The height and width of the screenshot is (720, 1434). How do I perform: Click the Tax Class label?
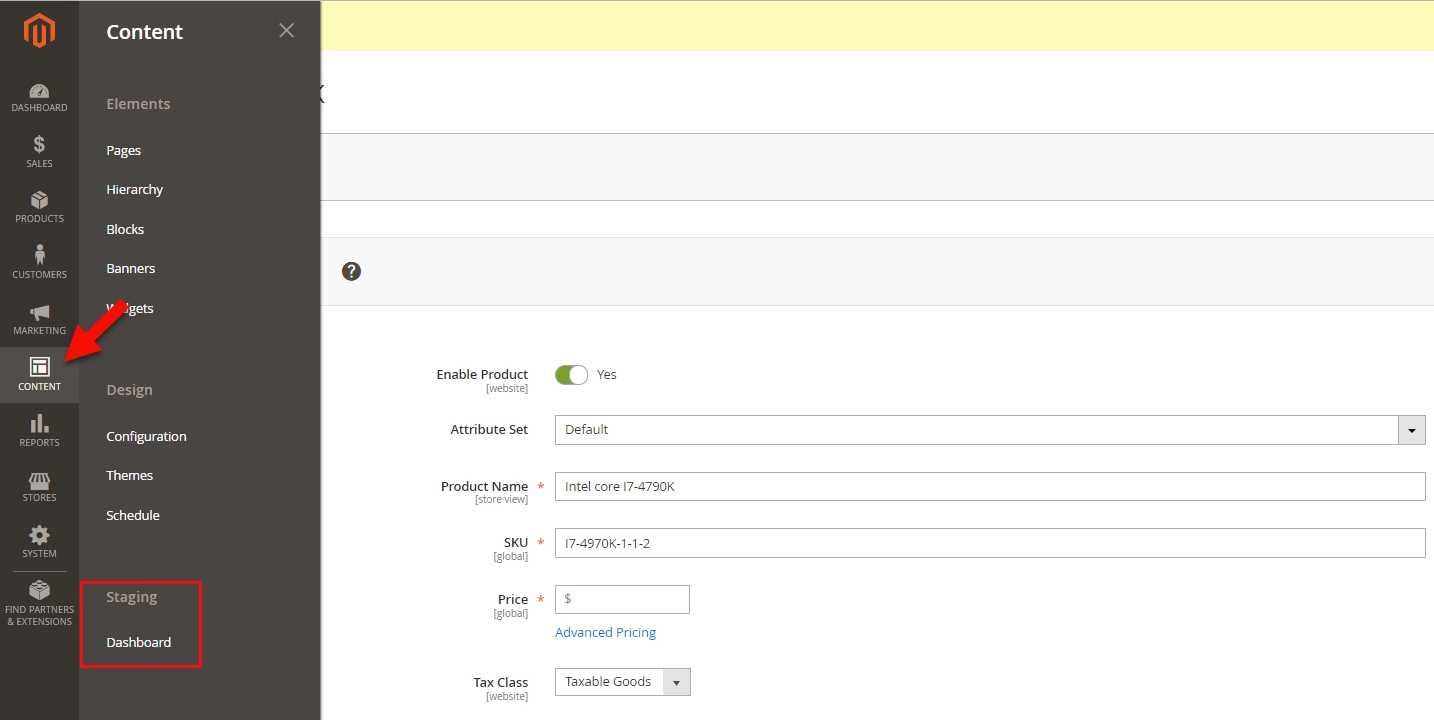501,682
